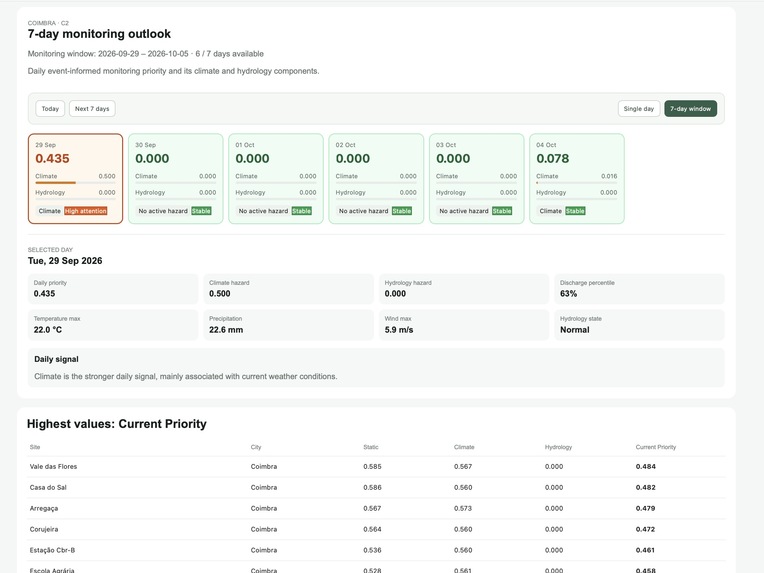
Task: Select the Arregaça site row
Action: [376, 509]
